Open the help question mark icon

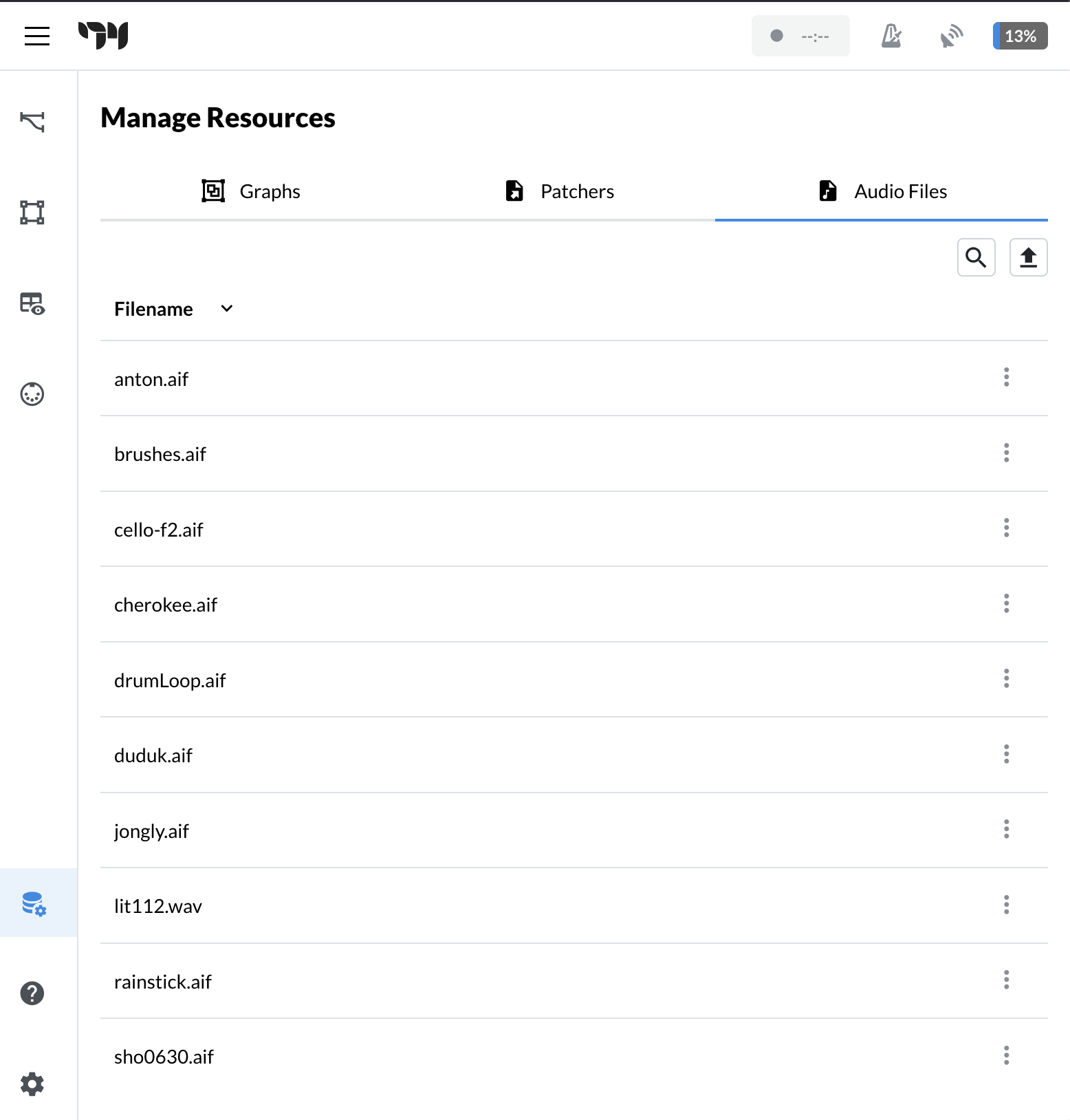pyautogui.click(x=32, y=993)
